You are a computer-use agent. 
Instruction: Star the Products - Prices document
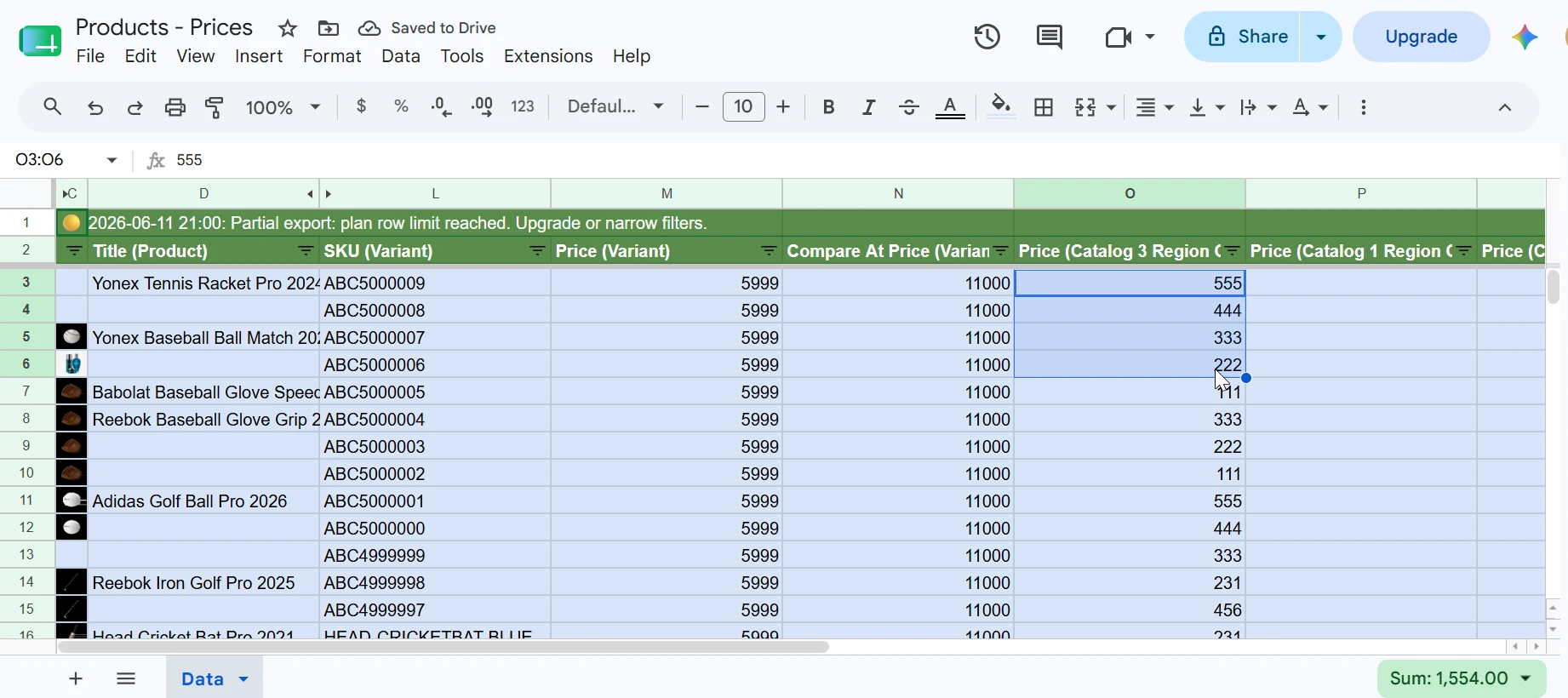tap(288, 29)
